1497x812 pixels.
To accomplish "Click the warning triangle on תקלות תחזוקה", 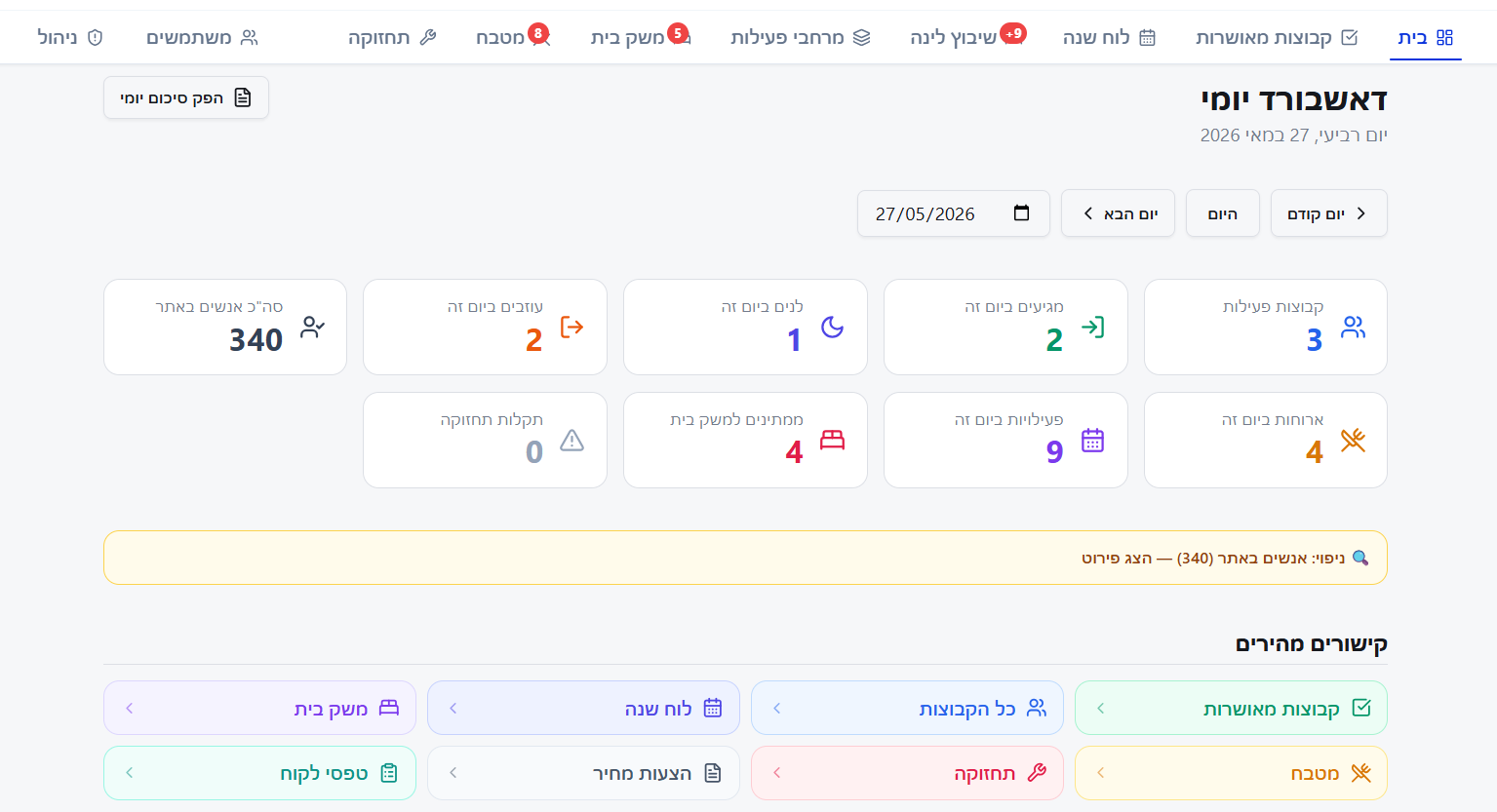I will click(x=572, y=441).
